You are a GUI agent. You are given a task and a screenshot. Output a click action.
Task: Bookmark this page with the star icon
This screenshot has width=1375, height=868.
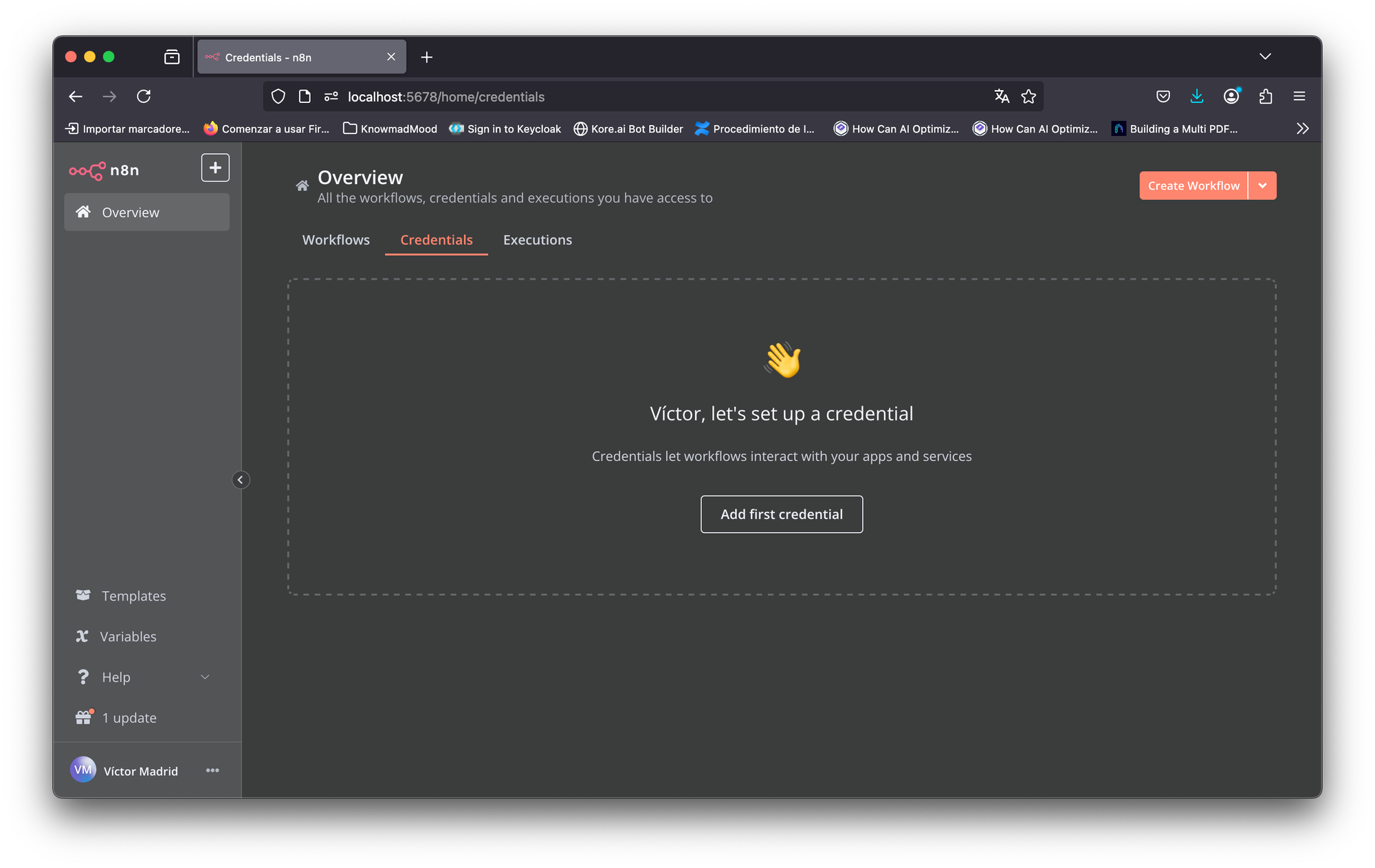point(1028,97)
